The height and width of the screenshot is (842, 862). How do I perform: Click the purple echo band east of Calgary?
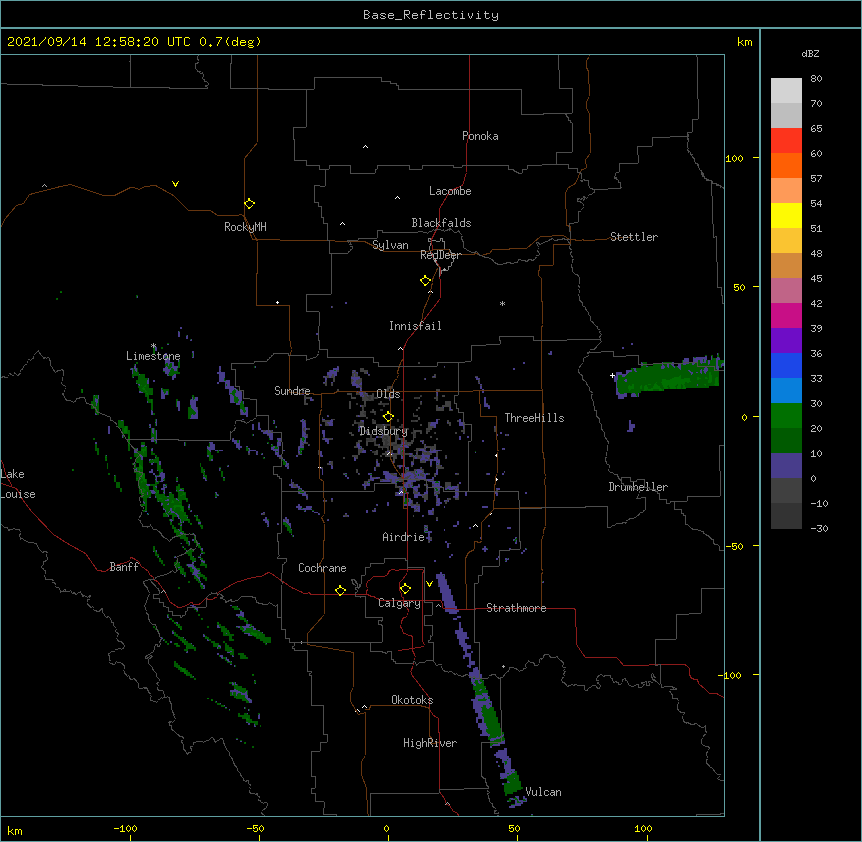coord(446,592)
